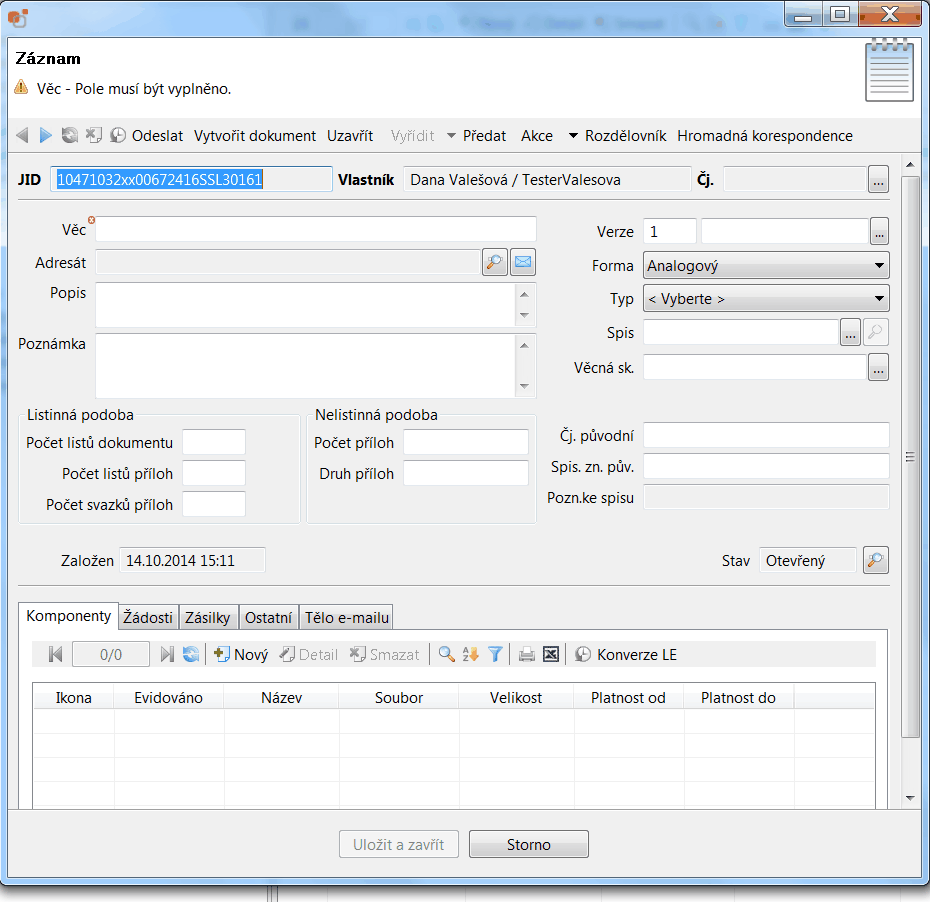Viewport: 930px width, 902px height.
Task: Click the notepad icon in header
Action: pos(889,70)
